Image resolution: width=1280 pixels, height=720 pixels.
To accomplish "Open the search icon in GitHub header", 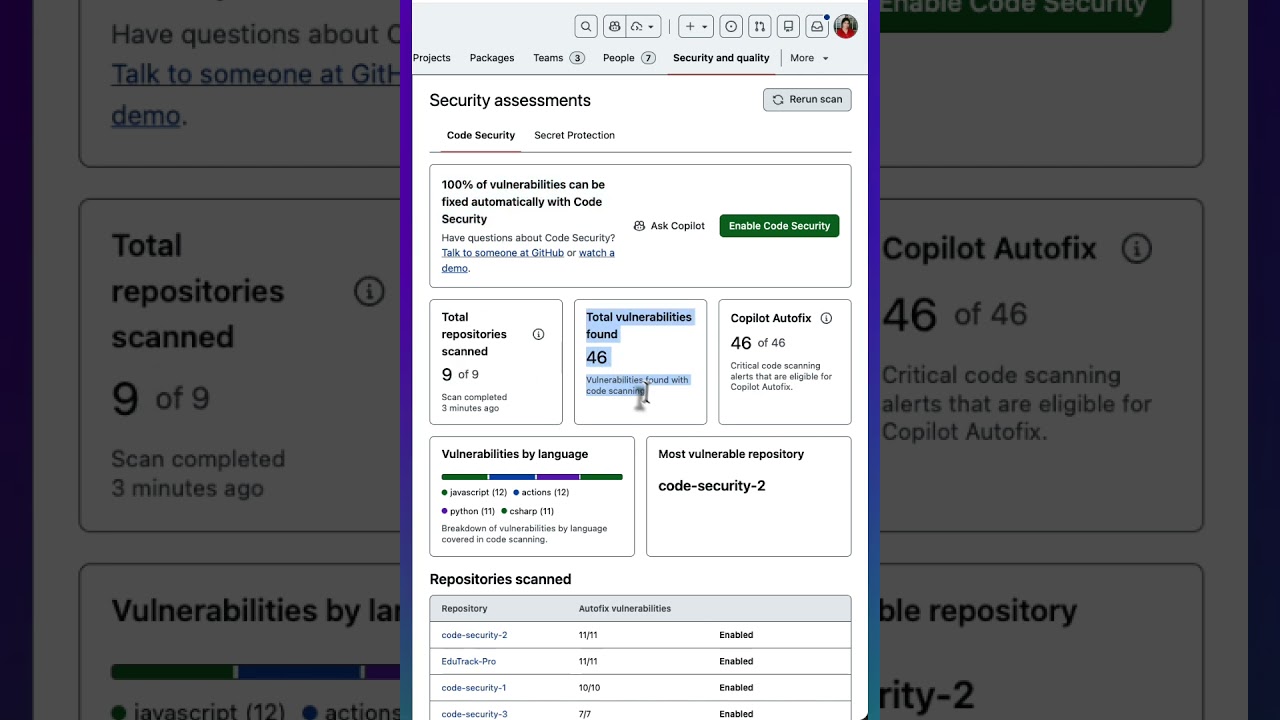I will [x=586, y=26].
